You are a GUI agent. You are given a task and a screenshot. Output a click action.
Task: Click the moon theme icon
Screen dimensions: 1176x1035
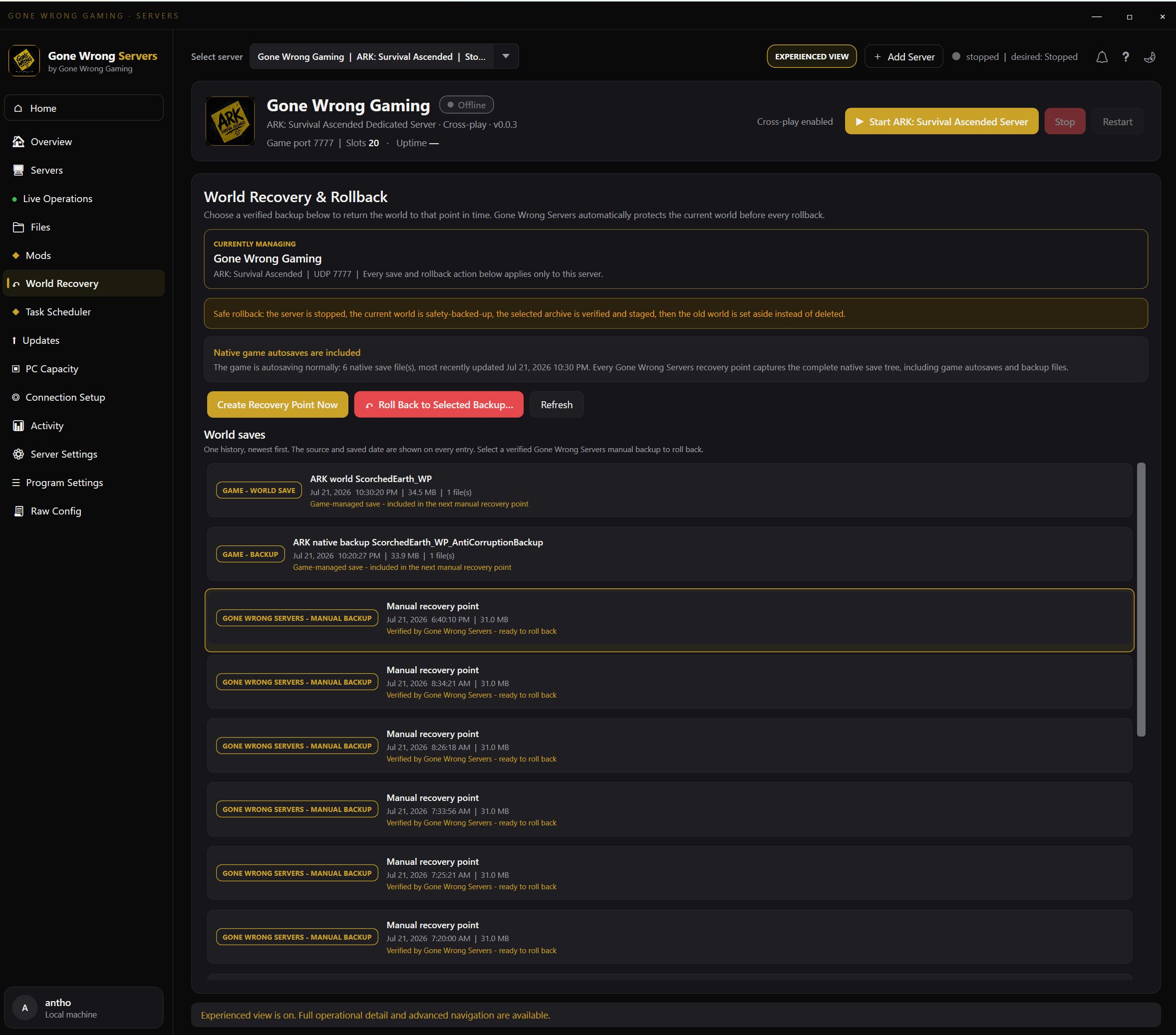click(1150, 57)
